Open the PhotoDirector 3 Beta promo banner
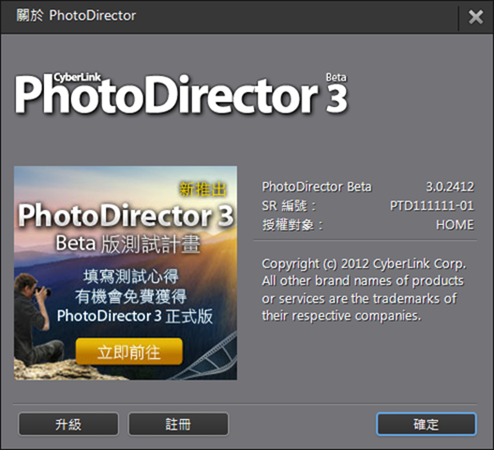Screen dimensions: 494x450 125,273
